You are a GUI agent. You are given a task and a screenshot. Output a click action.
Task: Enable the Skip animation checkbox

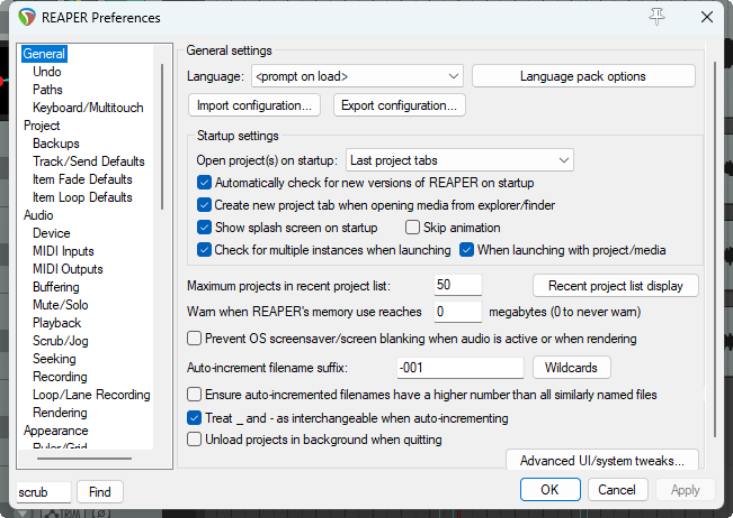point(412,227)
